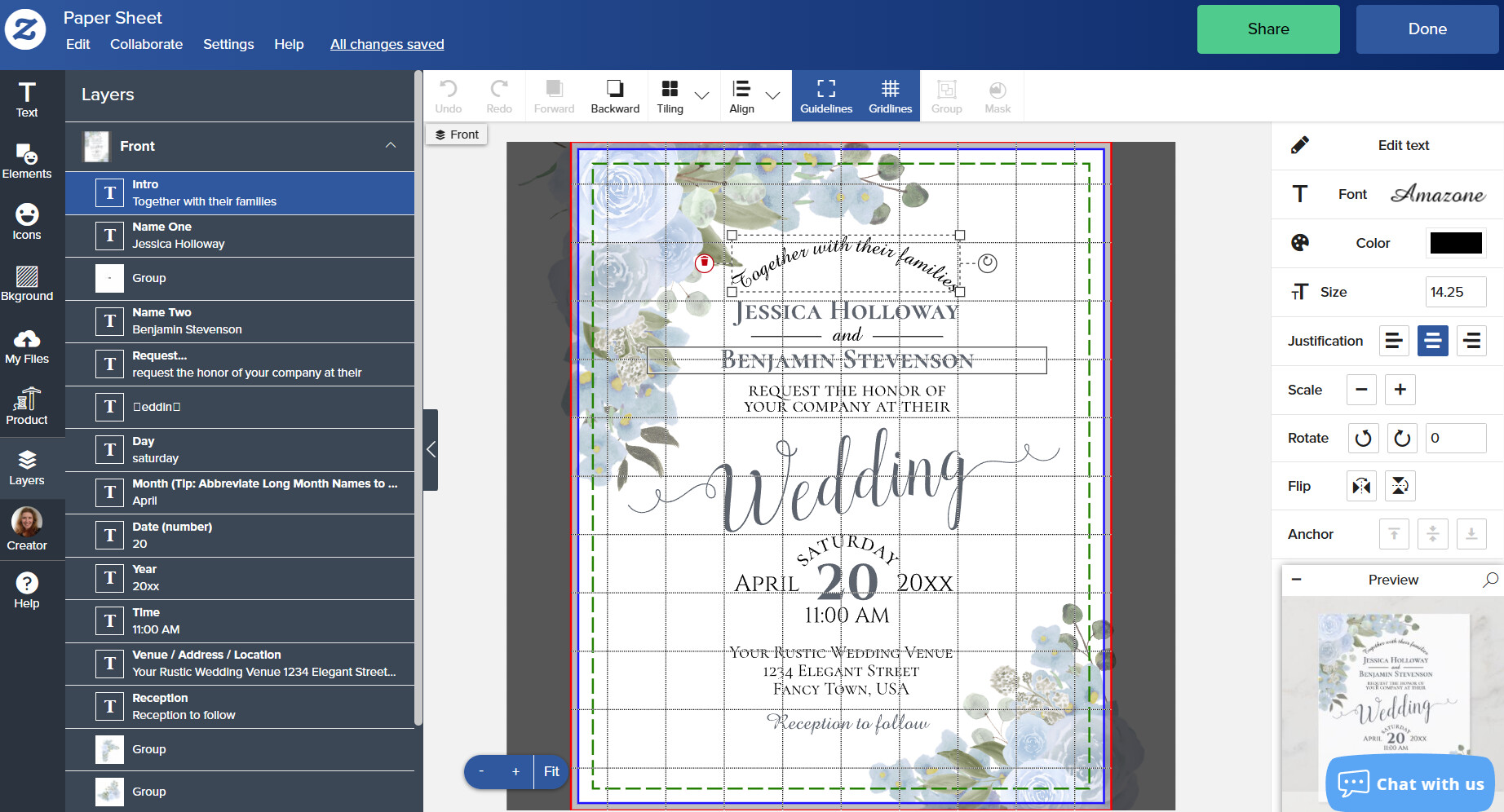Click the rotate handle on canvas

pyautogui.click(x=988, y=263)
